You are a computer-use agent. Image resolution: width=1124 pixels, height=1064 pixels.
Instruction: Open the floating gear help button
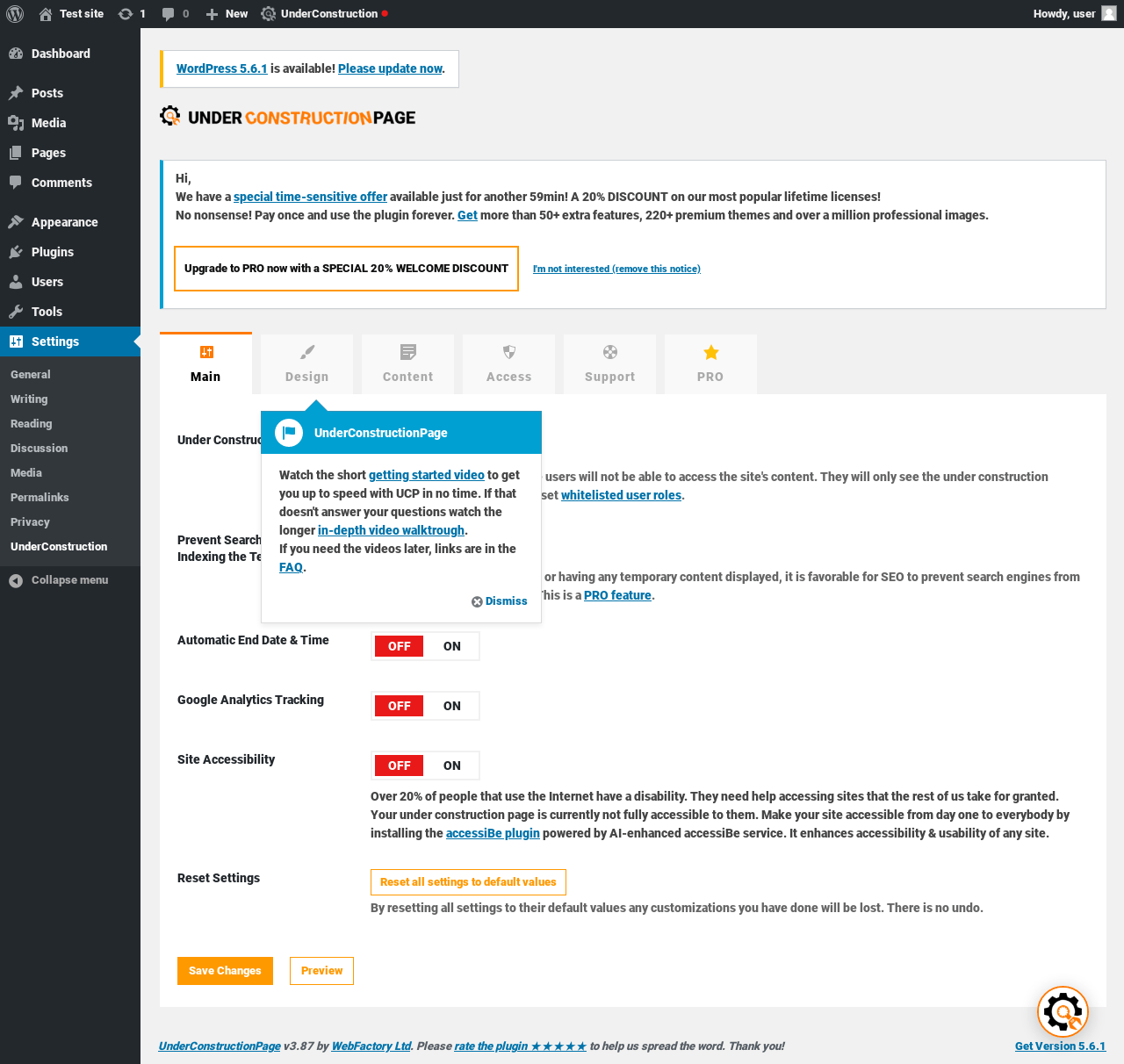1063,1012
